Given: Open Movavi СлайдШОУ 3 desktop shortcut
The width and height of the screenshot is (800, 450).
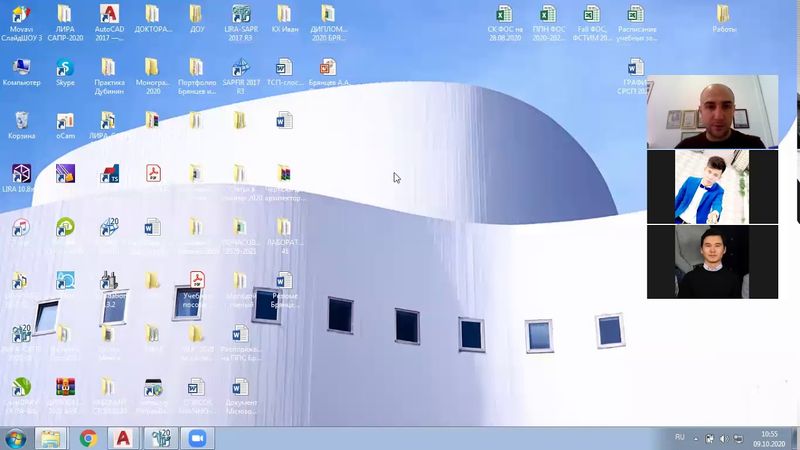Looking at the screenshot, I should click(20, 15).
